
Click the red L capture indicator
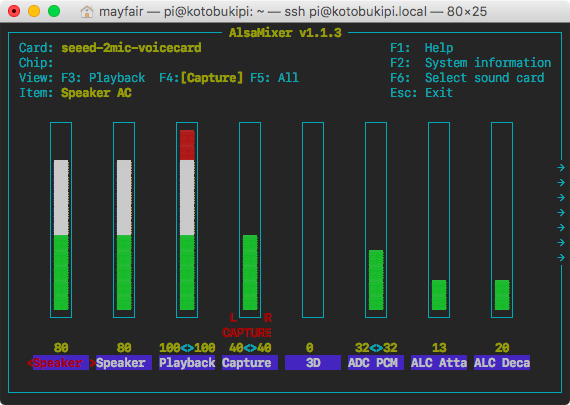click(233, 318)
